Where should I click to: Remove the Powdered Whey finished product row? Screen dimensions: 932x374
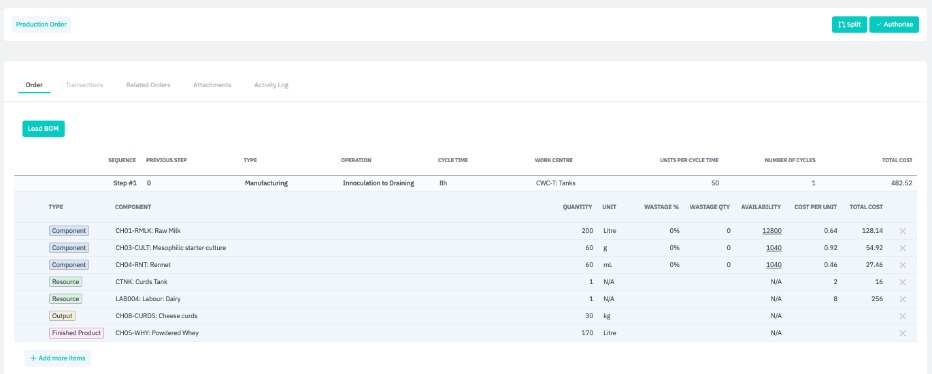tap(902, 333)
